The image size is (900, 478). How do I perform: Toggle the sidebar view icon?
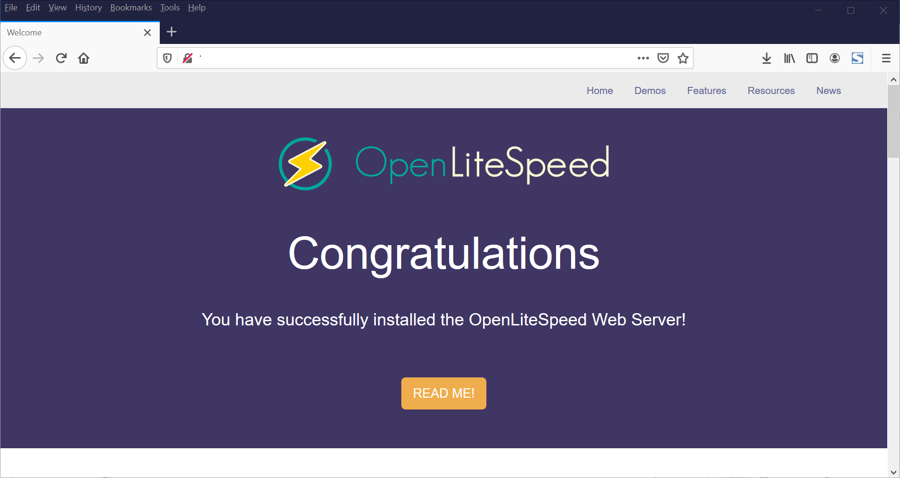[812, 58]
